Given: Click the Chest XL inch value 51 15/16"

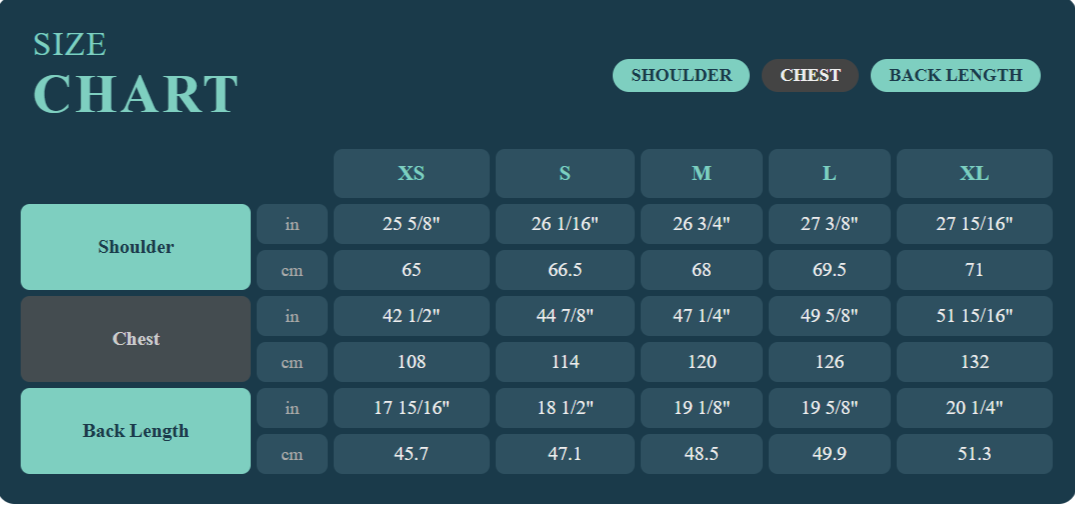Looking at the screenshot, I should (974, 316).
